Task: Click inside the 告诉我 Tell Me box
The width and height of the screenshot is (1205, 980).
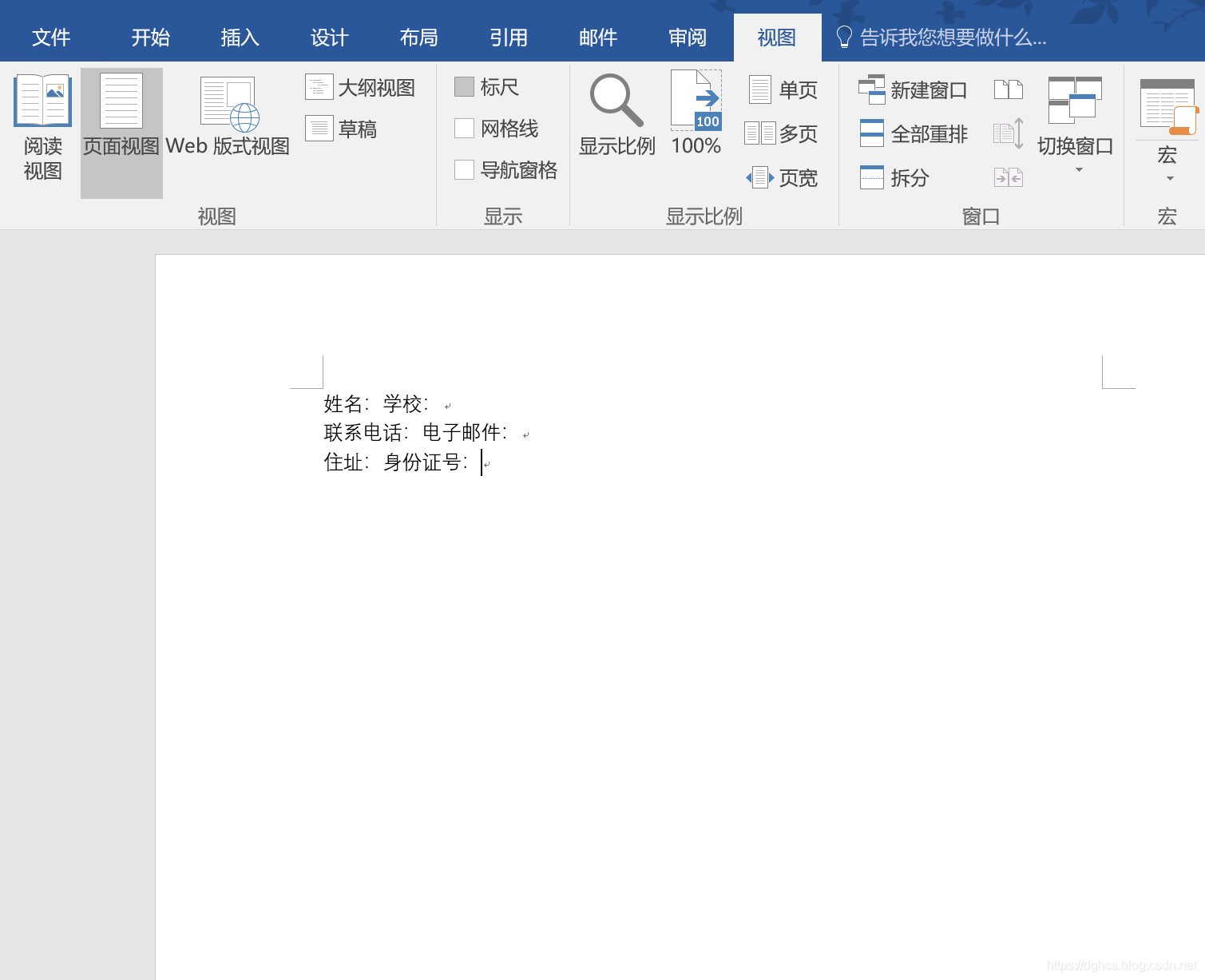Action: click(950, 37)
